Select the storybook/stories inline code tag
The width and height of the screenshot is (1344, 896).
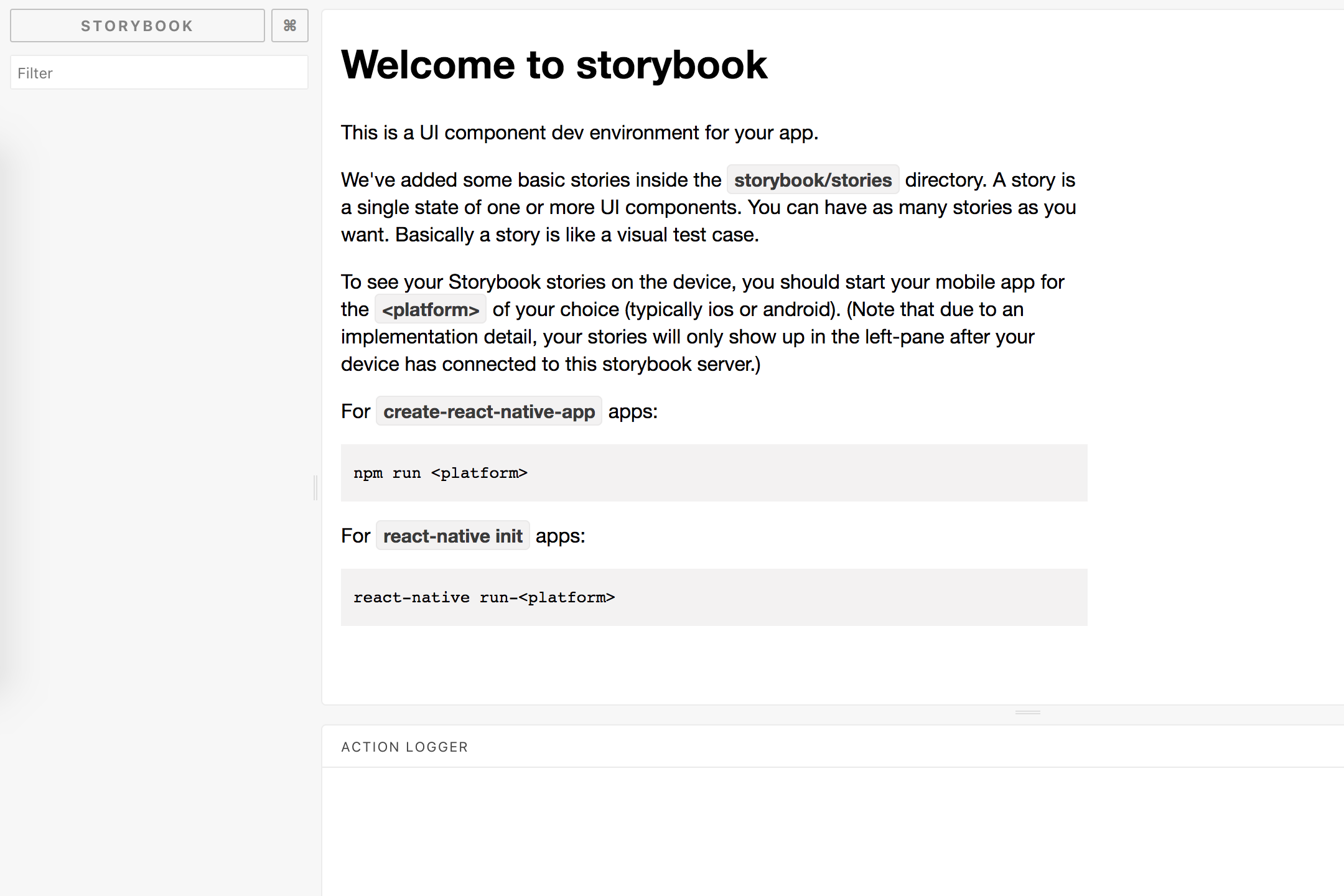[812, 180]
